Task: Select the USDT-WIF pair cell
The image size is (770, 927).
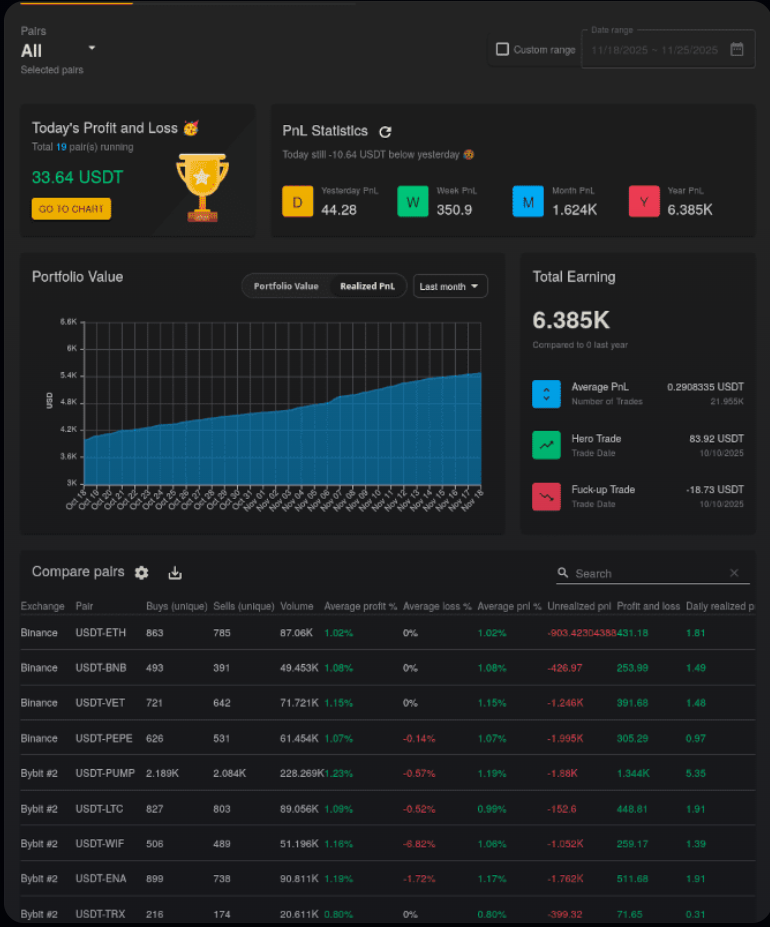Action: 99,843
